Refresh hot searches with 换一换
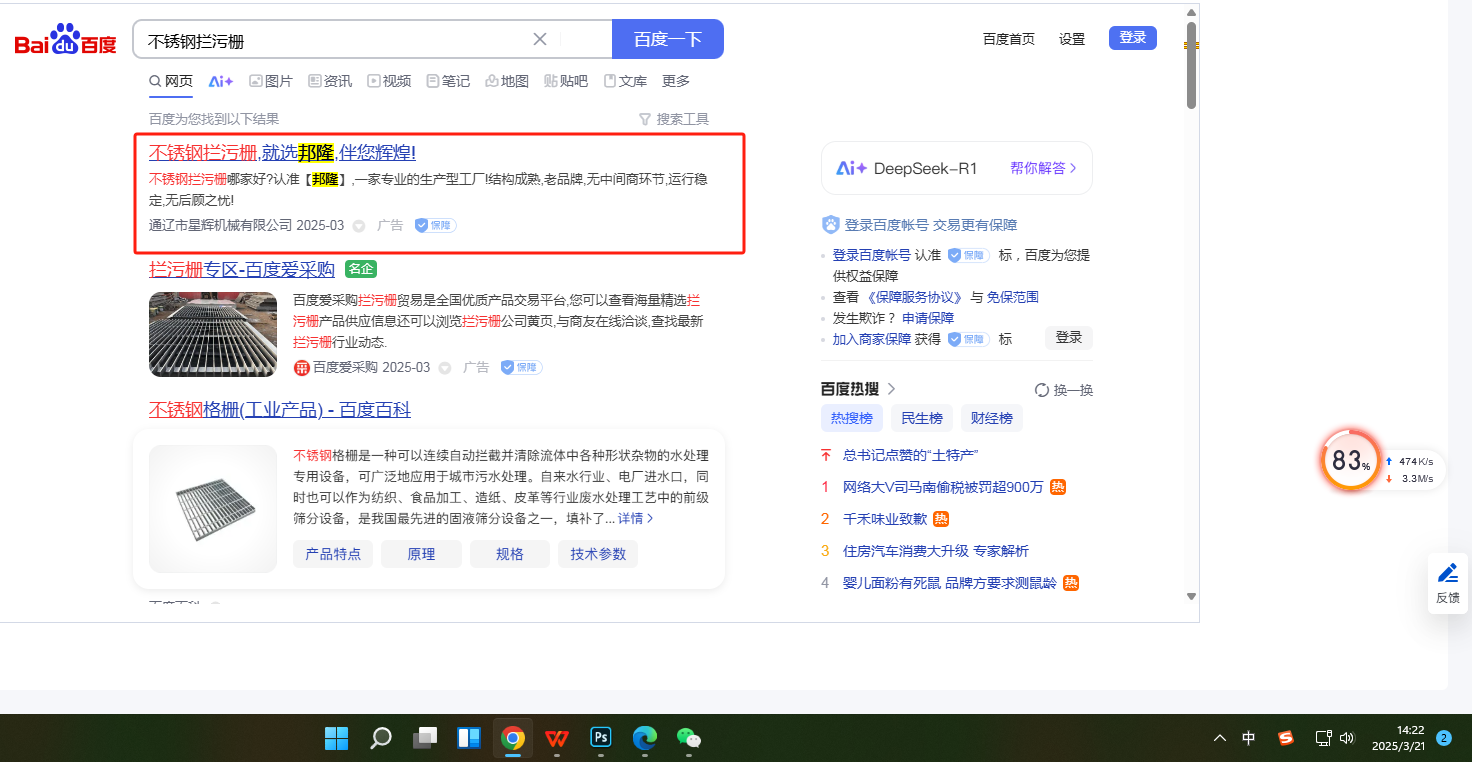 tap(1064, 390)
